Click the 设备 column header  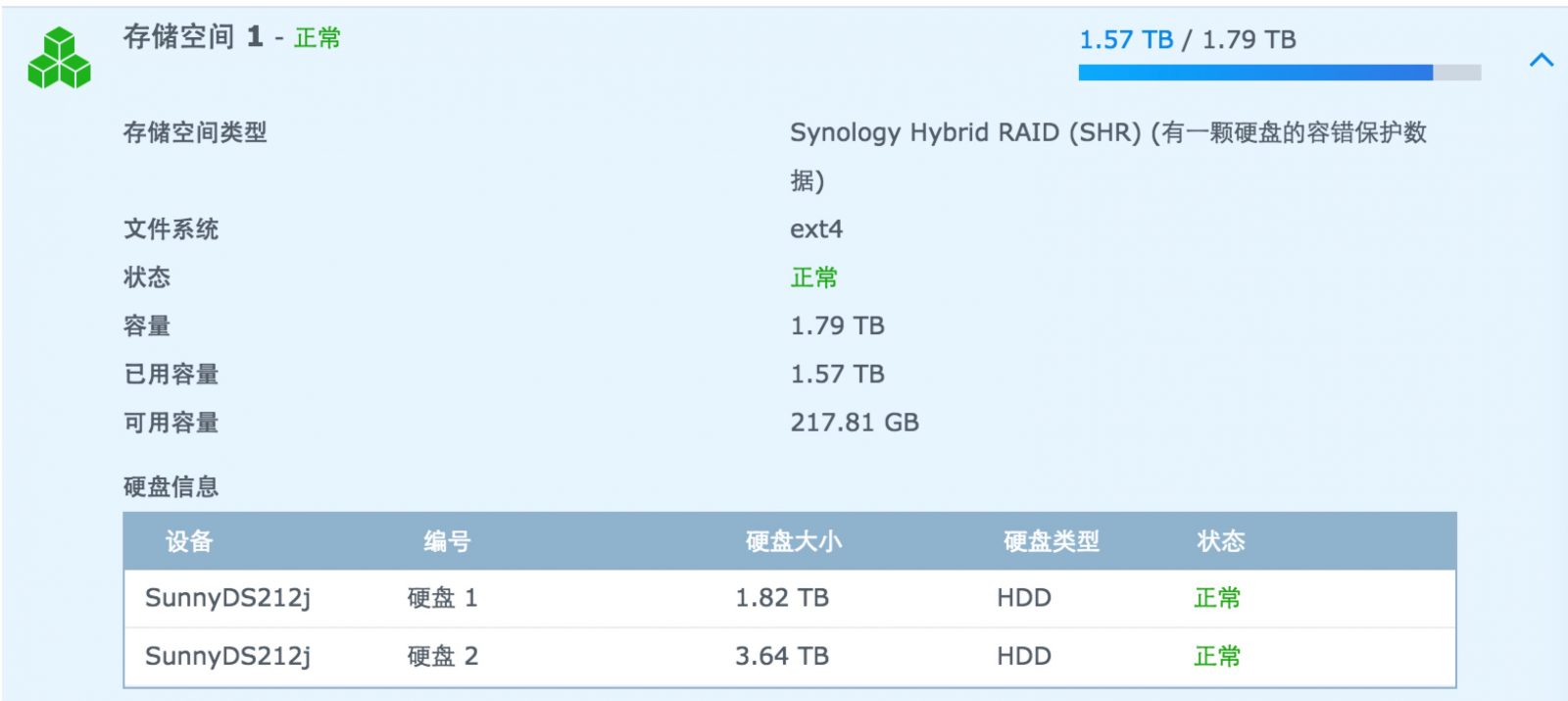[x=189, y=541]
